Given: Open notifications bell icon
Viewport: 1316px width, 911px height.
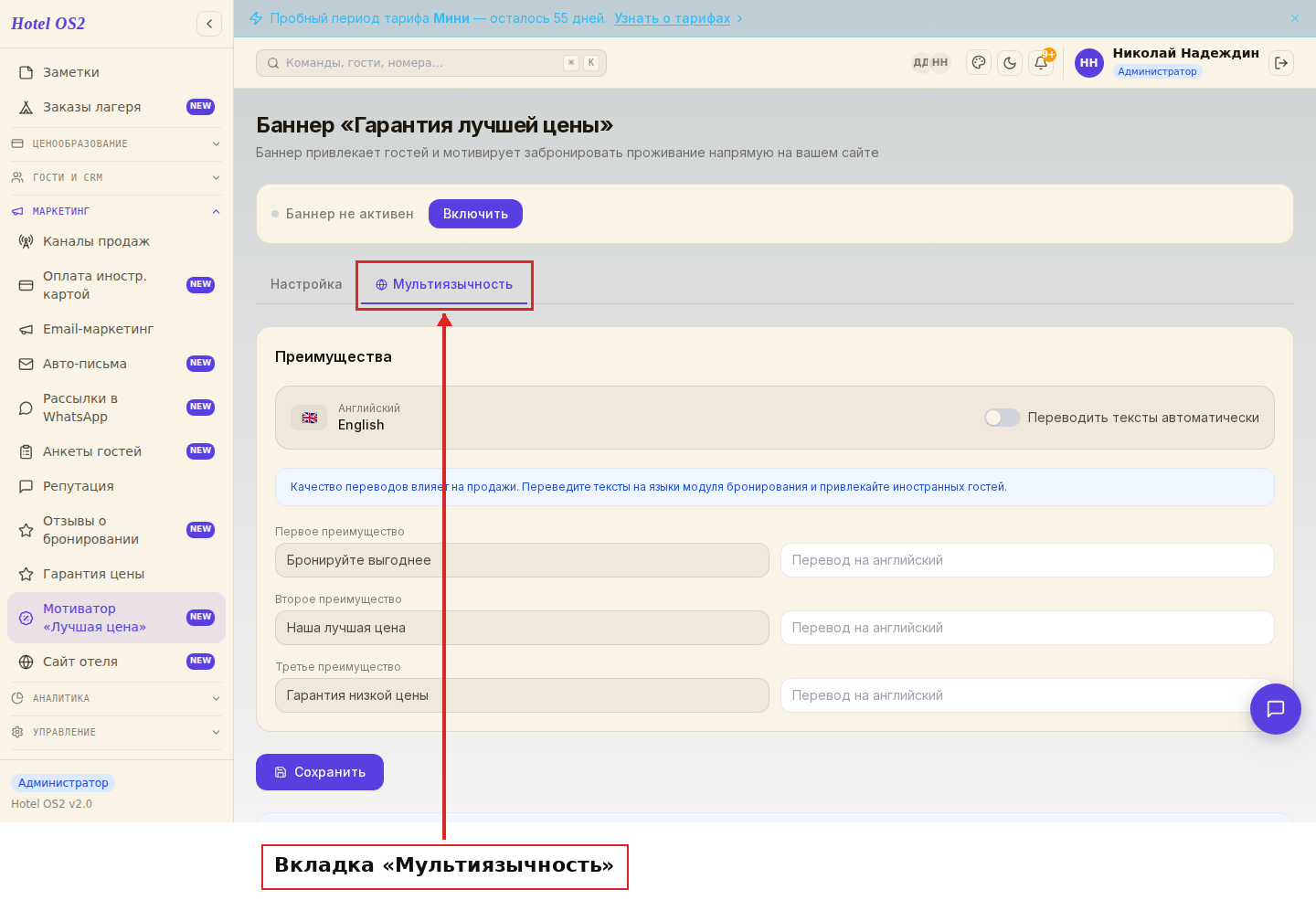Looking at the screenshot, I should [x=1041, y=63].
